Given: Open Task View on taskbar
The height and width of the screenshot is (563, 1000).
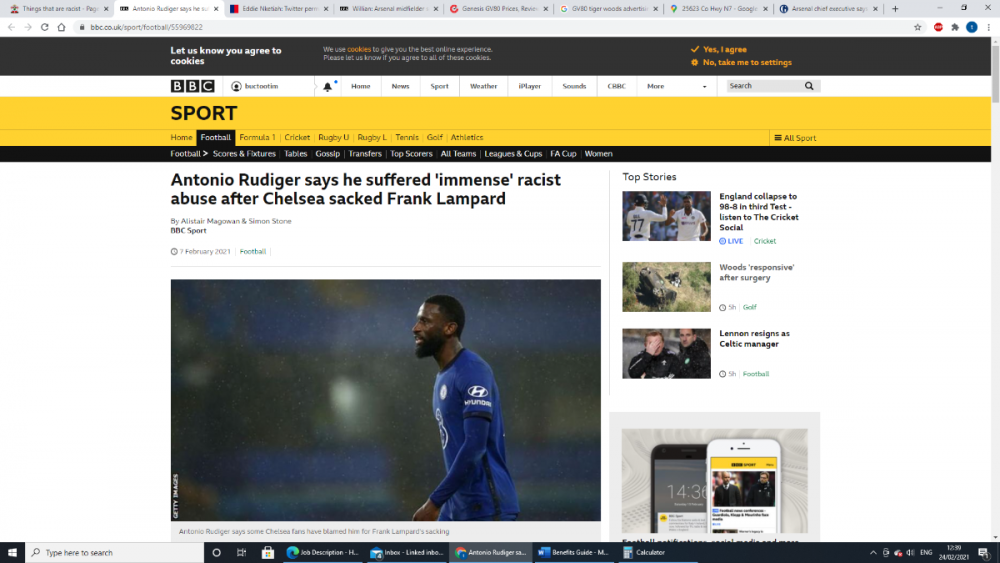Looking at the screenshot, I should pyautogui.click(x=241, y=552).
